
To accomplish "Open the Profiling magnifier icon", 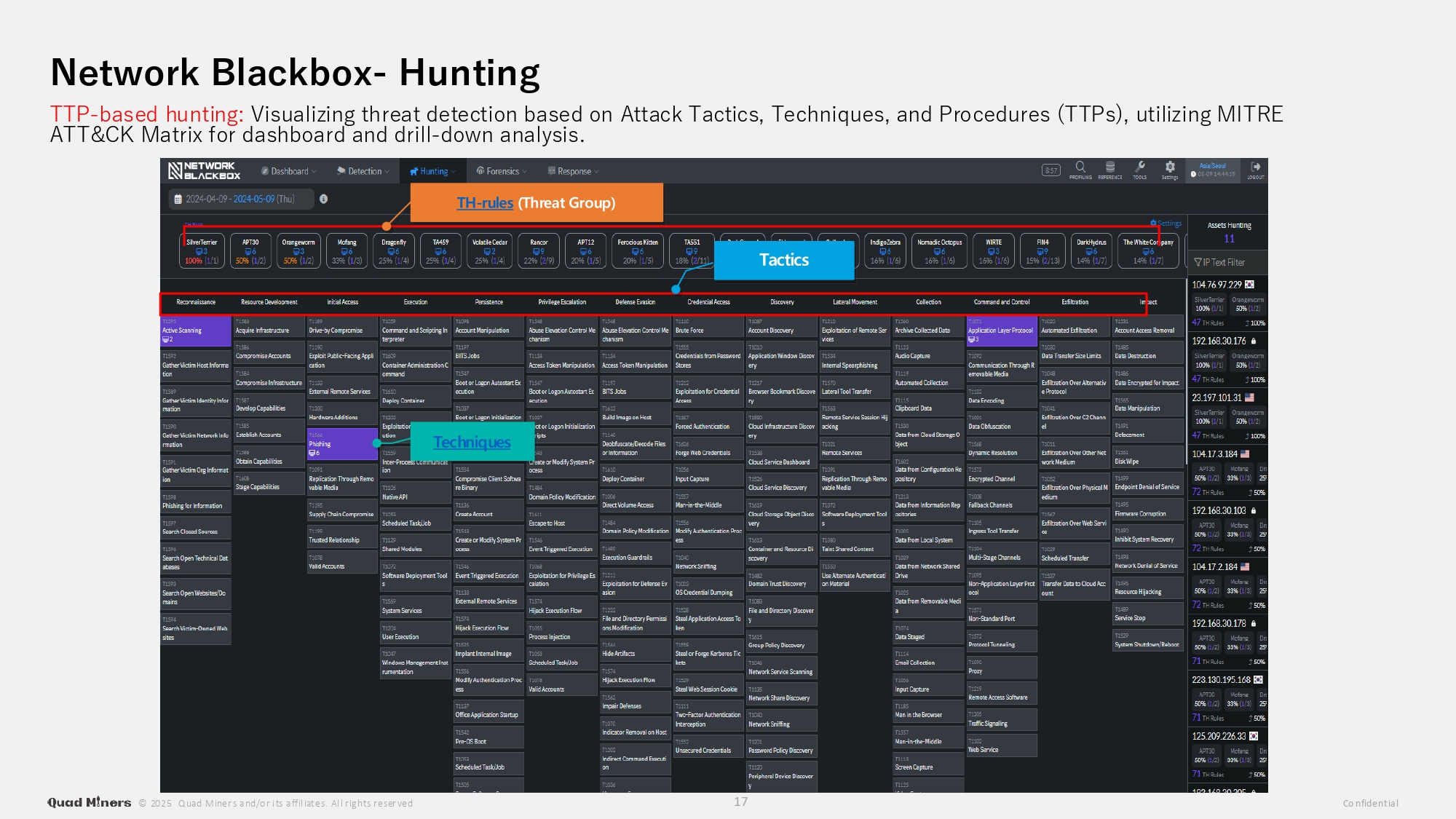I will point(1080,168).
